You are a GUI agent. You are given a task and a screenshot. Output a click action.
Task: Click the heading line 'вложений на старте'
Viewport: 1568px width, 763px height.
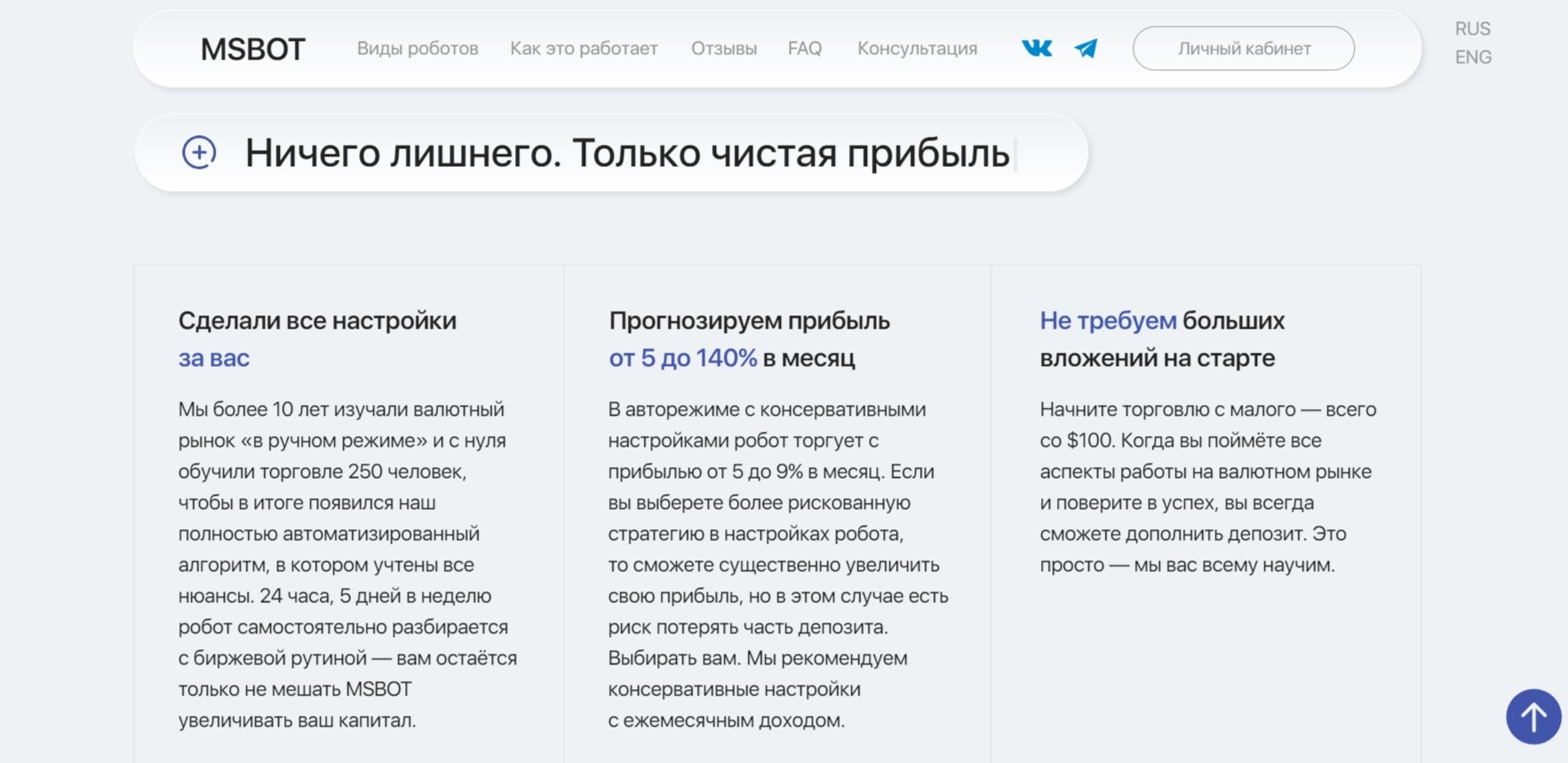click(x=1158, y=358)
